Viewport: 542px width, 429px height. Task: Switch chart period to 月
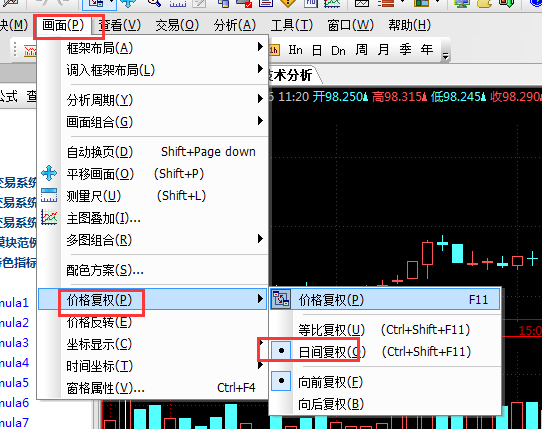pyautogui.click(x=383, y=50)
